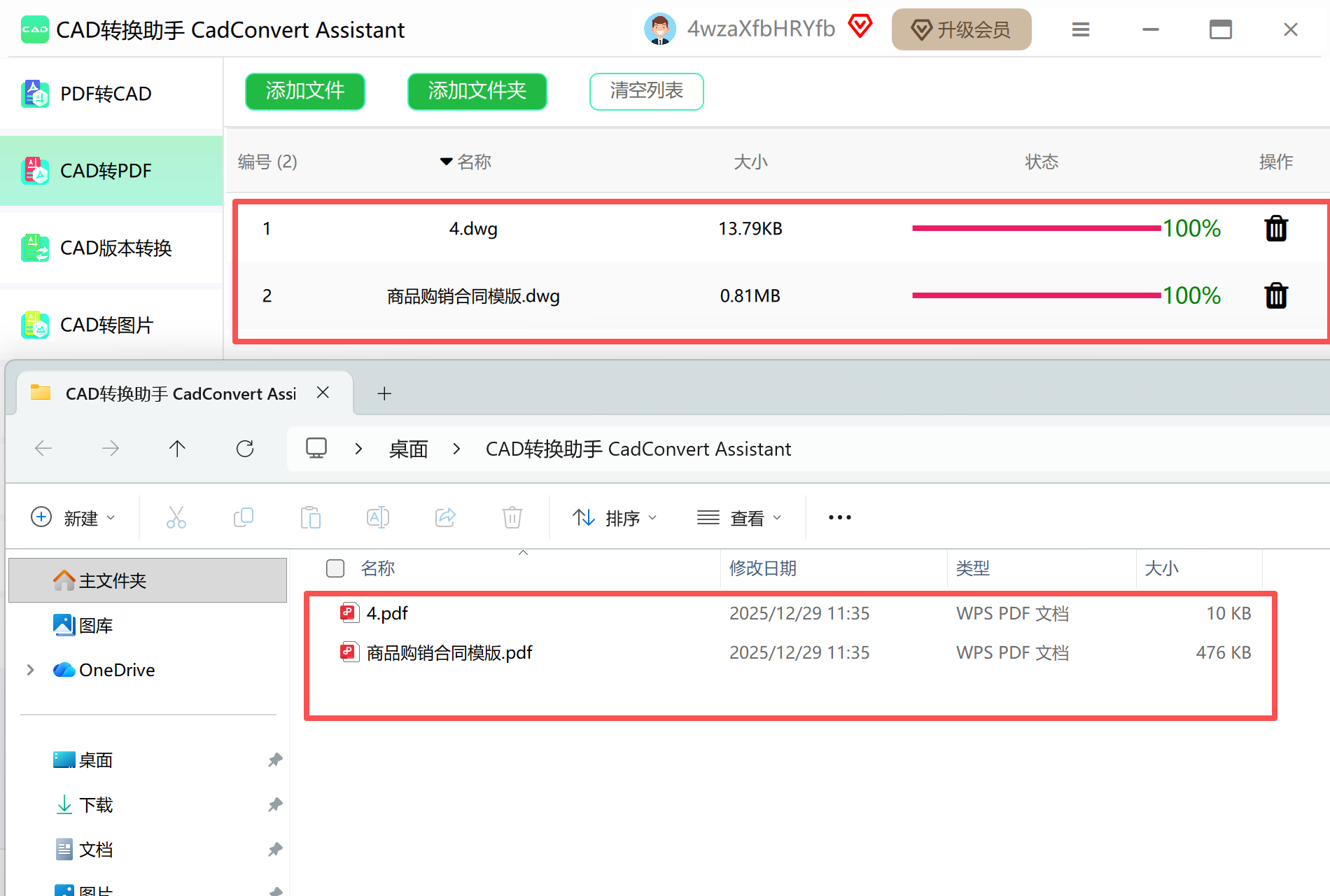Click the Paste icon in Explorer toolbar
Viewport: 1330px width, 896px height.
point(311,517)
